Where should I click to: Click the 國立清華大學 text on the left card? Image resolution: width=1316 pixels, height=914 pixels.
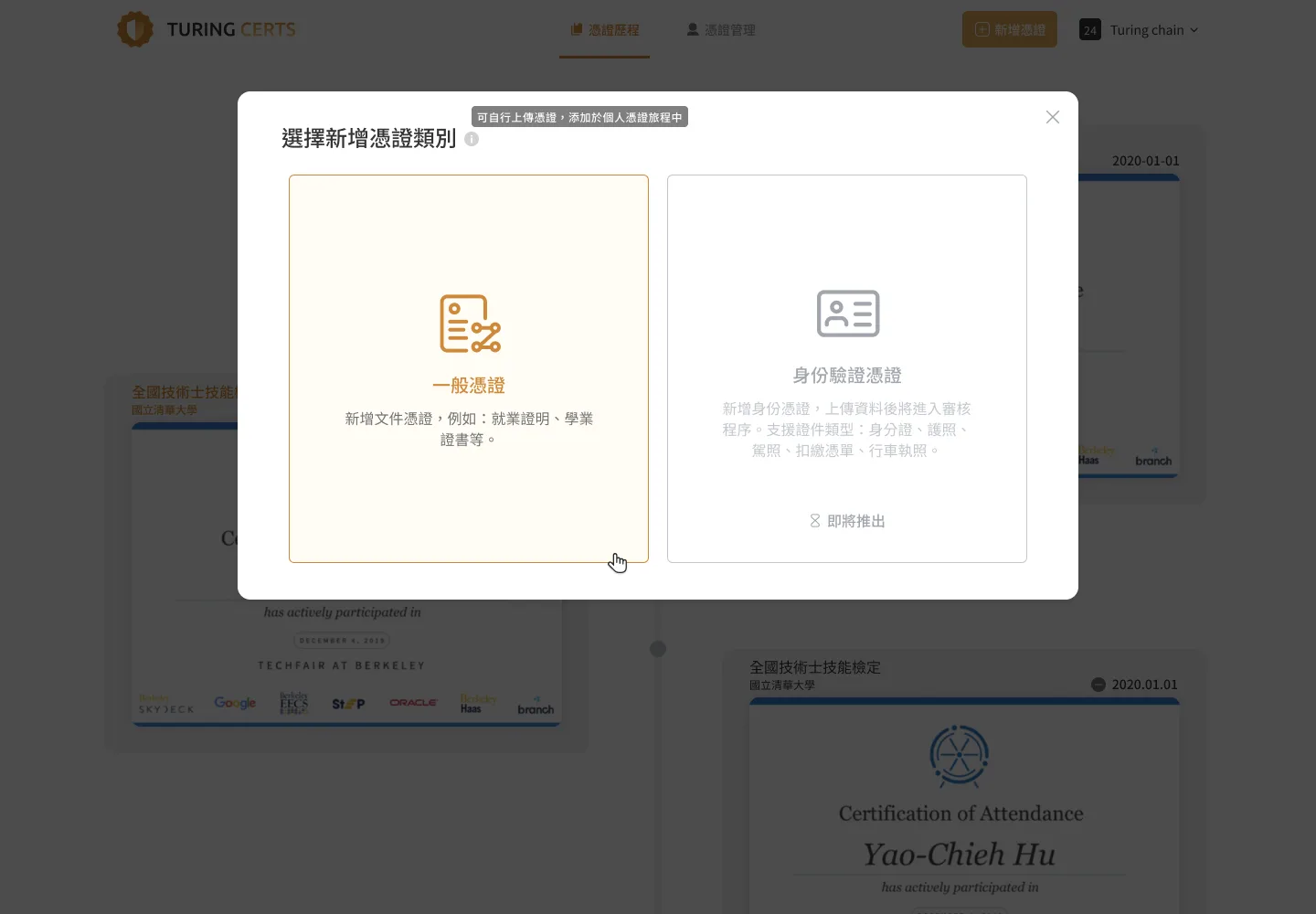tap(164, 409)
